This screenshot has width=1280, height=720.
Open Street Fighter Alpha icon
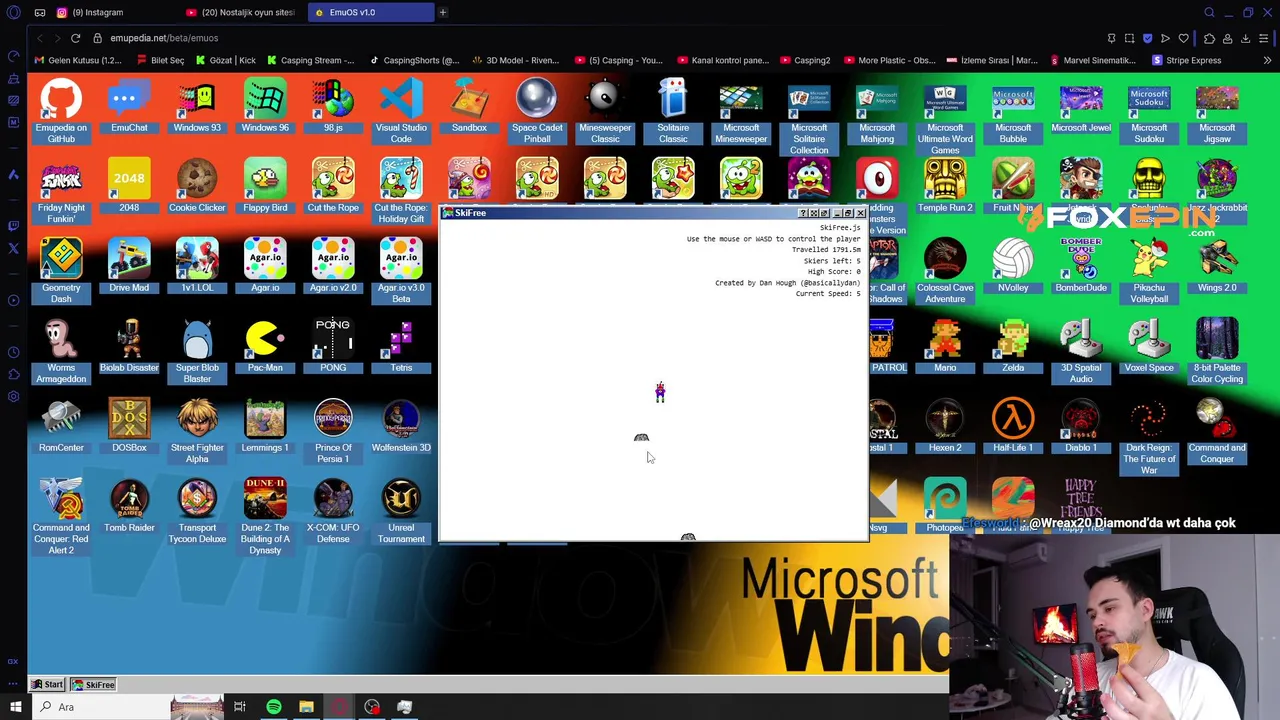[197, 431]
